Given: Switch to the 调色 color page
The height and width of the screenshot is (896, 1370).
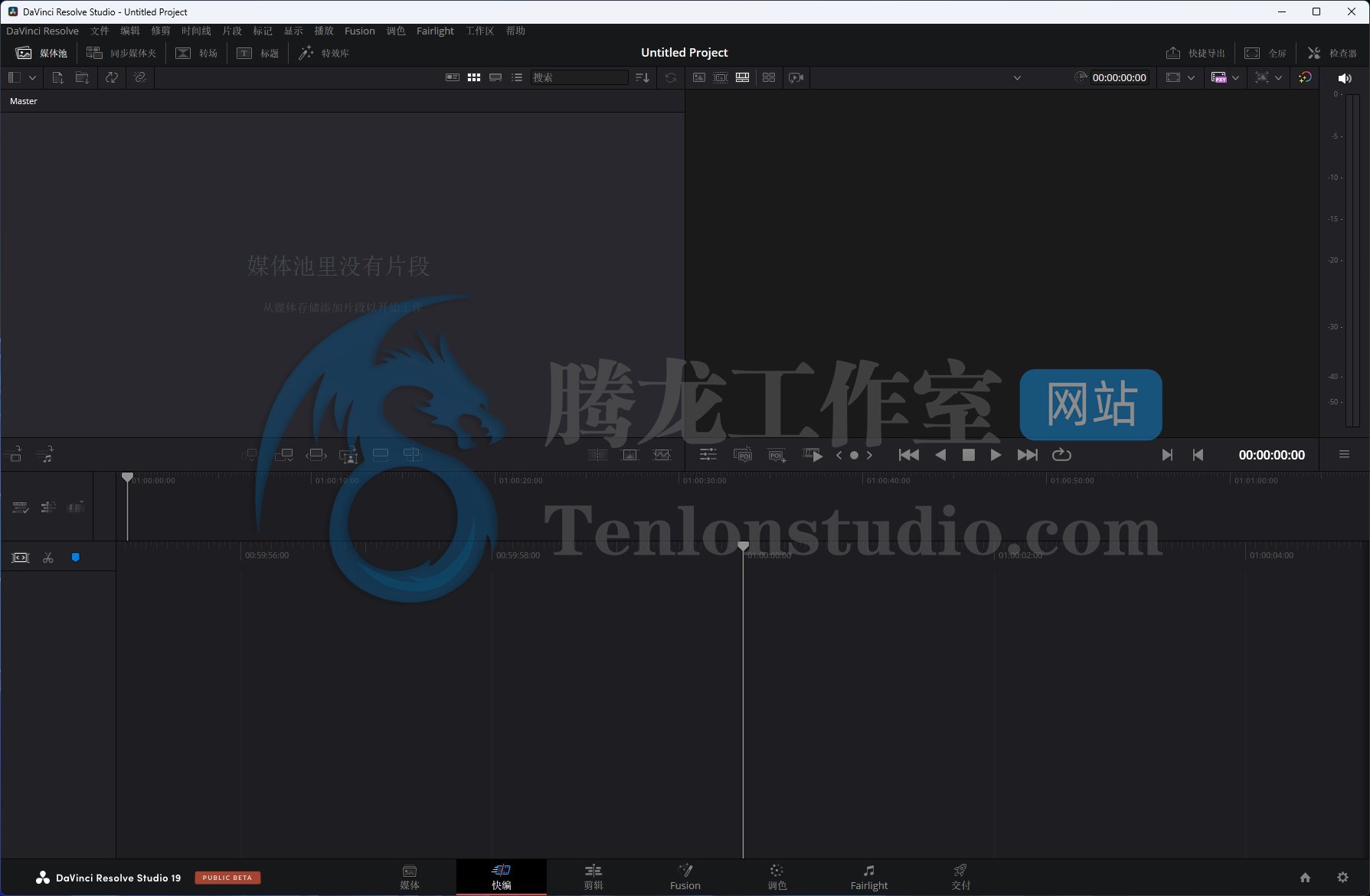Looking at the screenshot, I should (777, 878).
